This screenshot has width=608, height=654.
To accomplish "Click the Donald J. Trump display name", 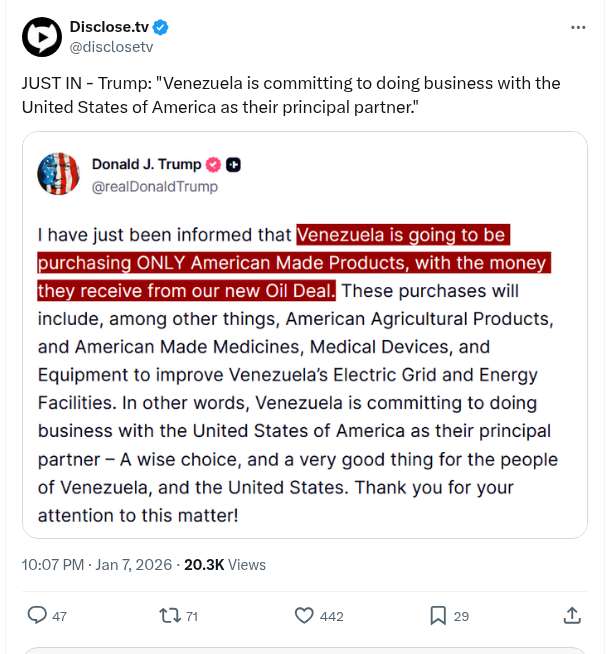I will coord(146,164).
